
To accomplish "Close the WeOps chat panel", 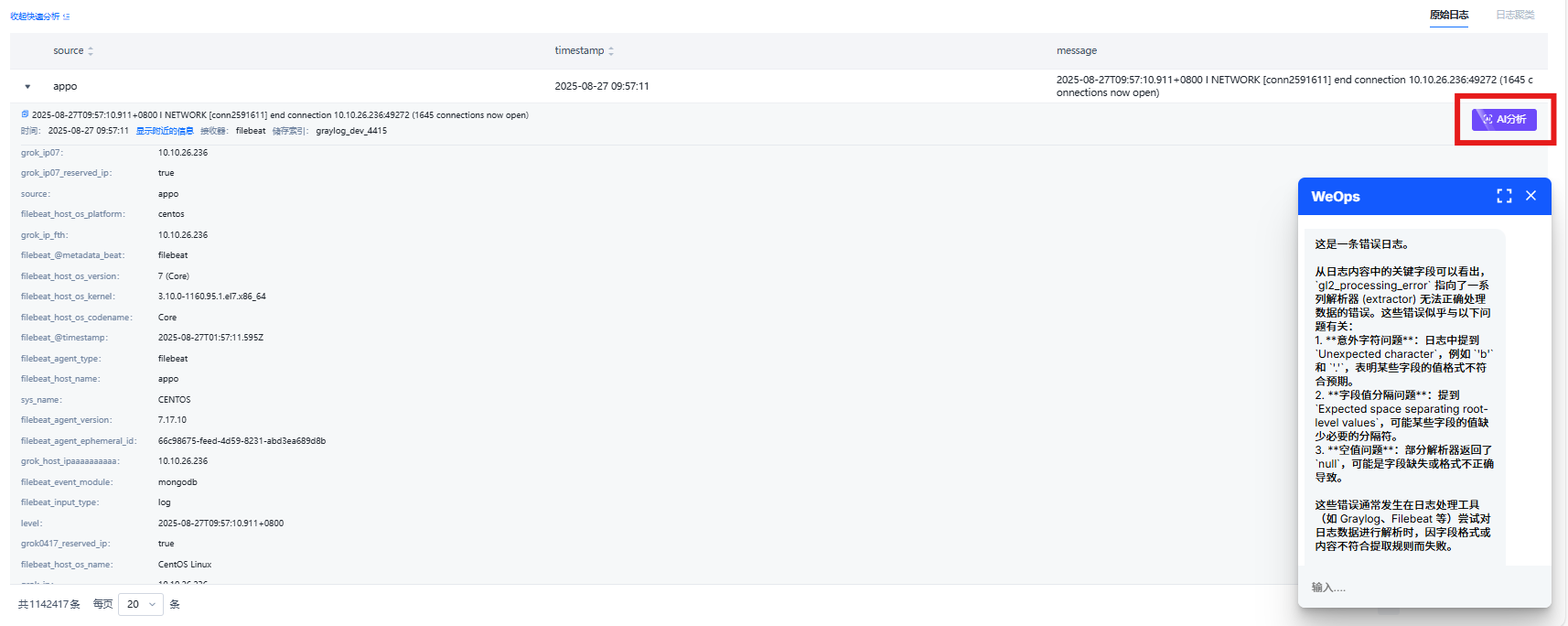I will pyautogui.click(x=1530, y=196).
